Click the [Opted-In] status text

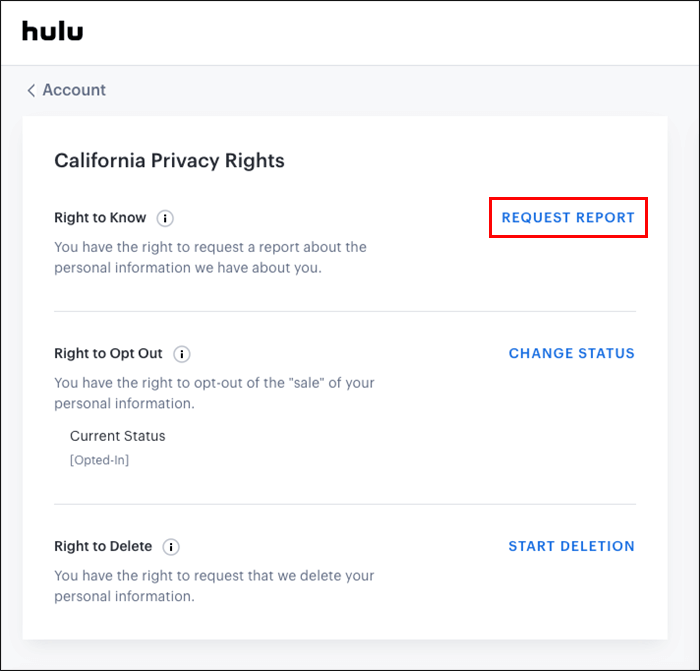tap(99, 460)
